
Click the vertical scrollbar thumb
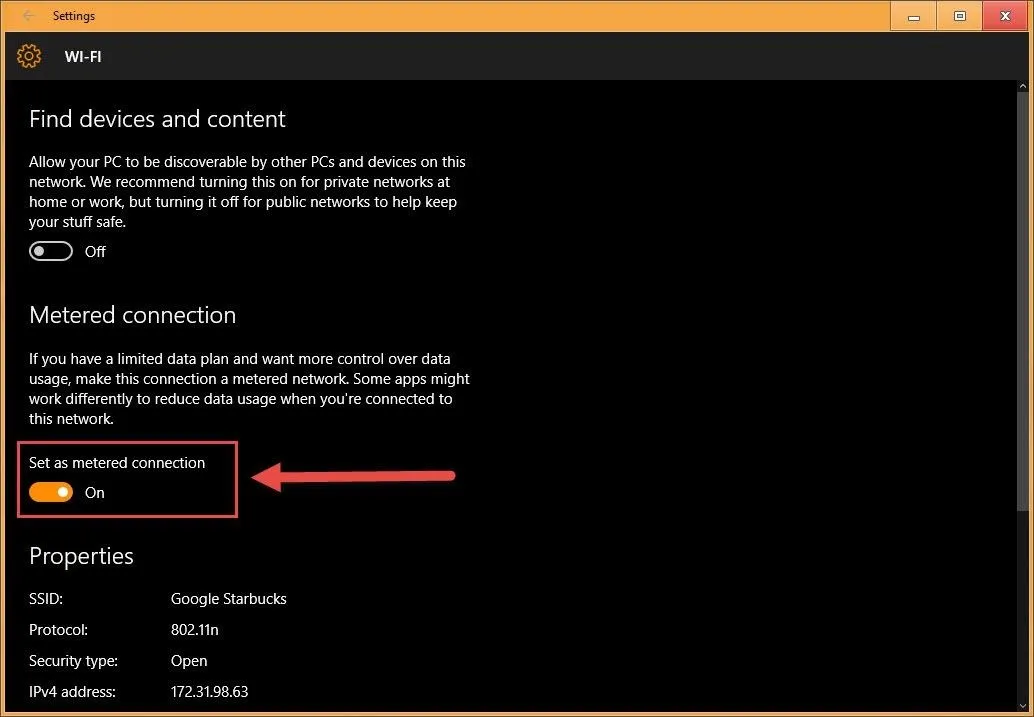coord(1023,301)
